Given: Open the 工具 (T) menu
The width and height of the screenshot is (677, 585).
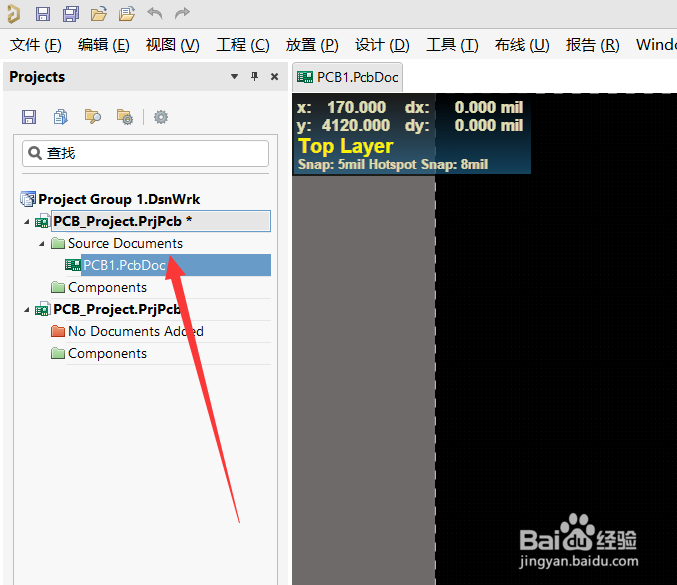Looking at the screenshot, I should pyautogui.click(x=452, y=45).
